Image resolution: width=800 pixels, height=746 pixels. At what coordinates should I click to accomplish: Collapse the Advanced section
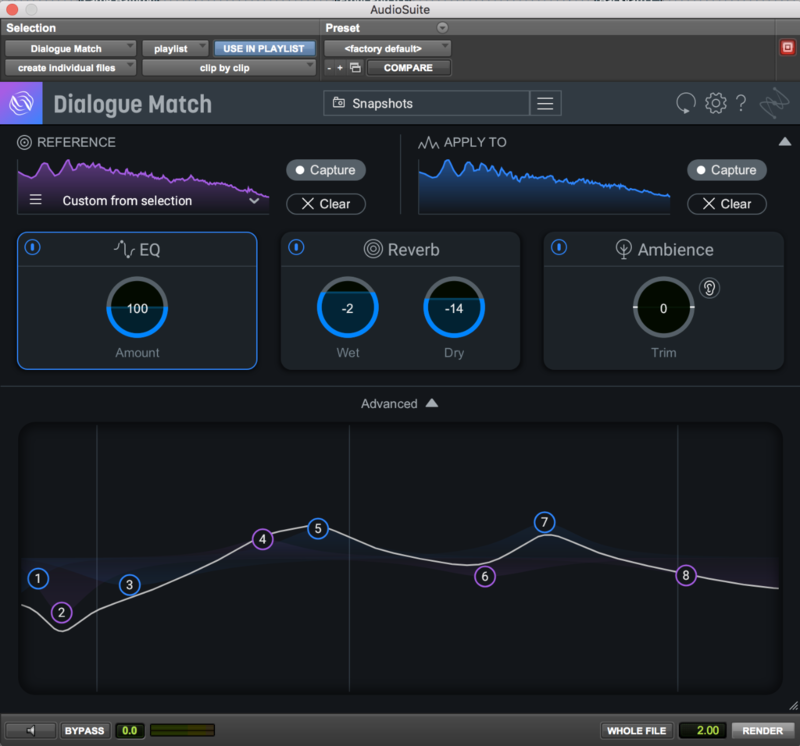tap(431, 403)
